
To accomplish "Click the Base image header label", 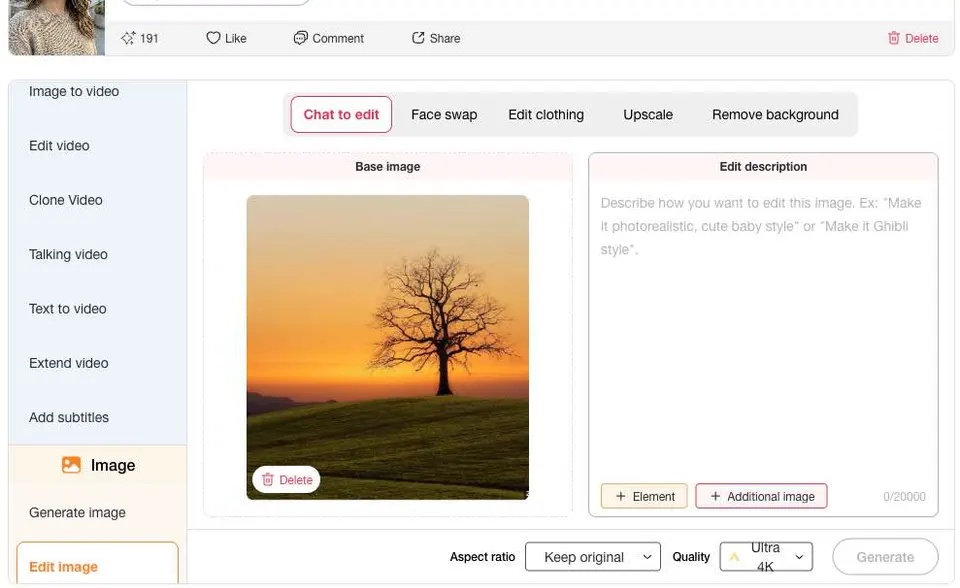I will tap(388, 167).
